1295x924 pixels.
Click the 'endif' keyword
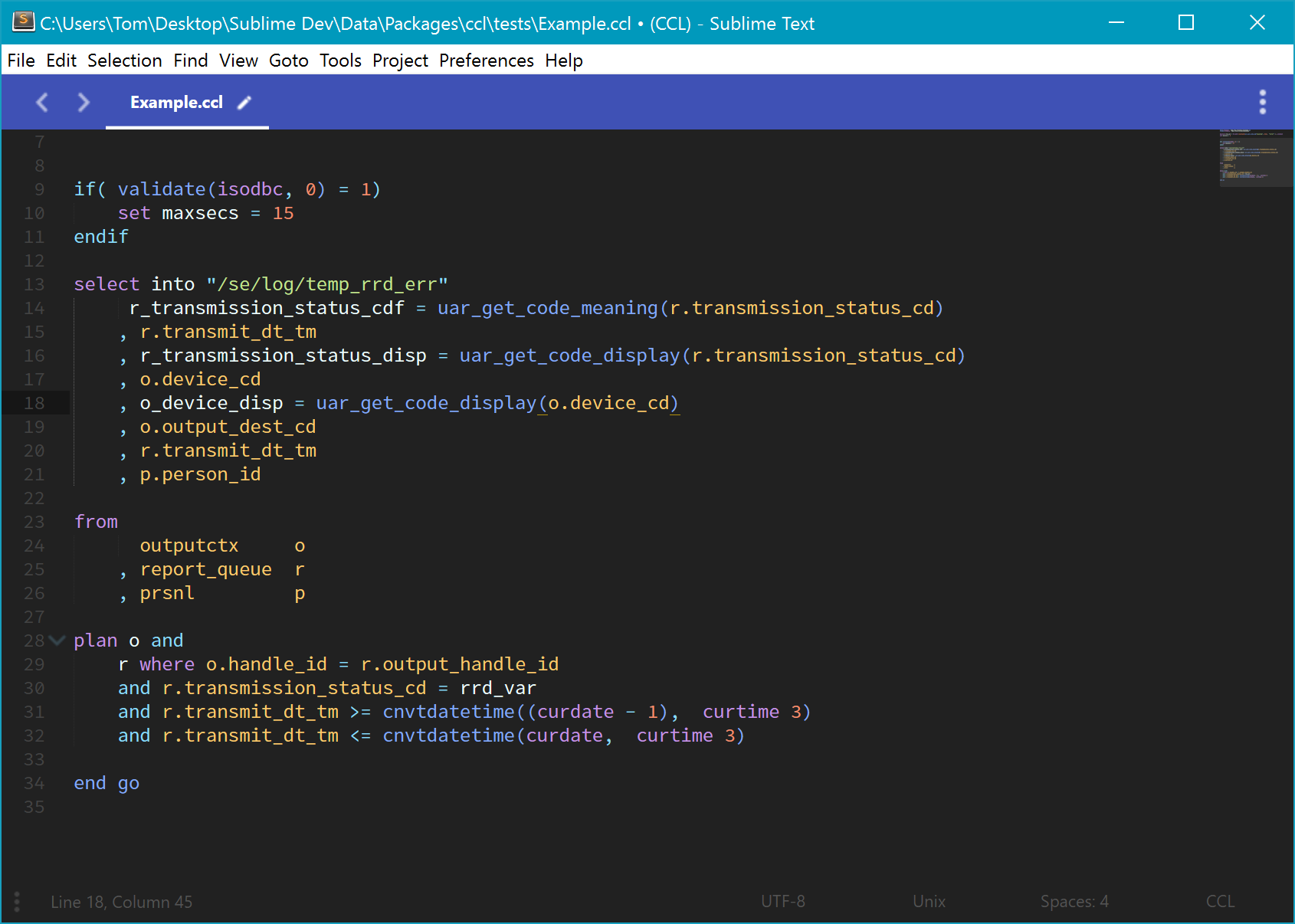point(101,237)
